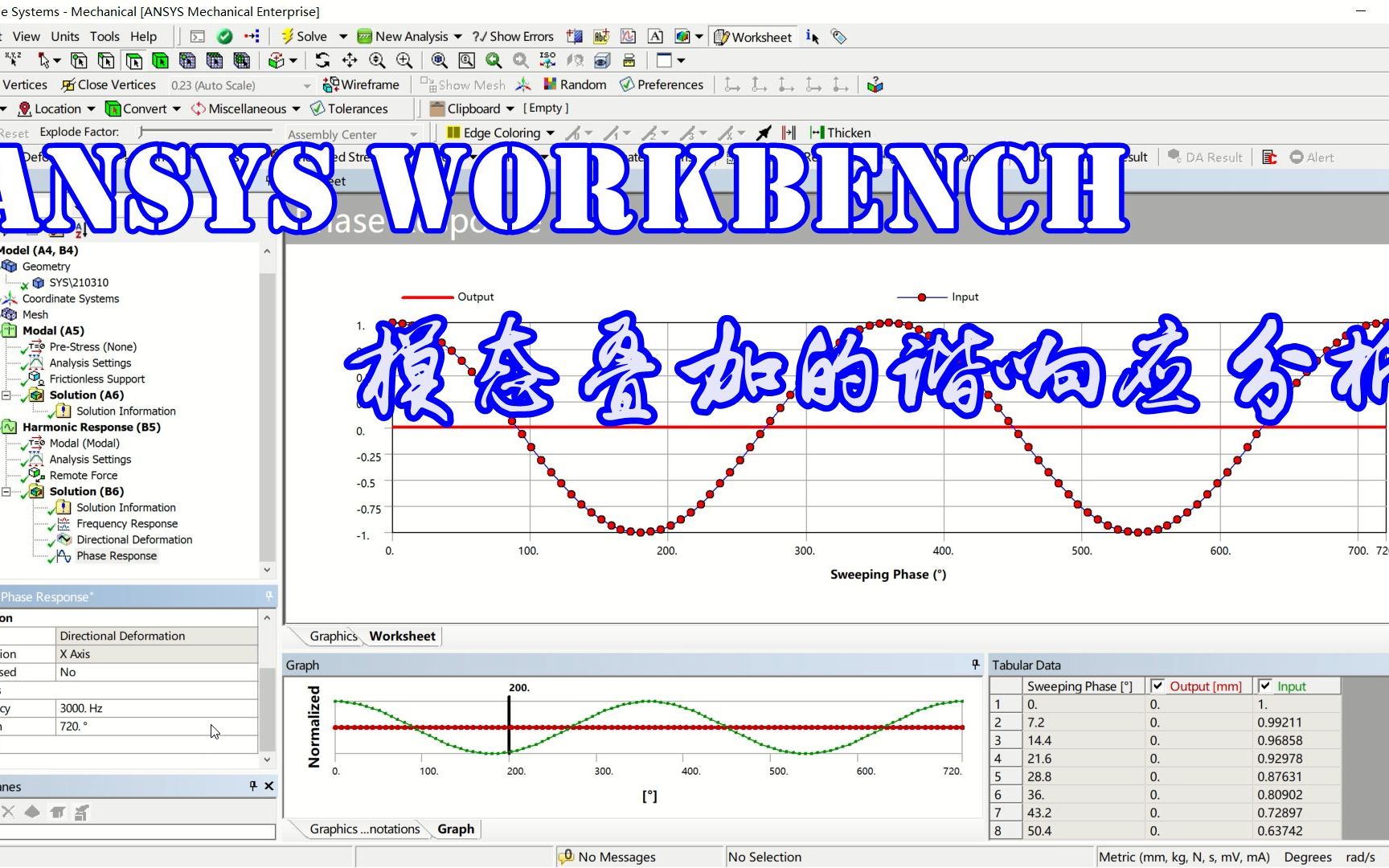
Task: Switch to the Graphics Annotations tab
Action: (x=364, y=829)
